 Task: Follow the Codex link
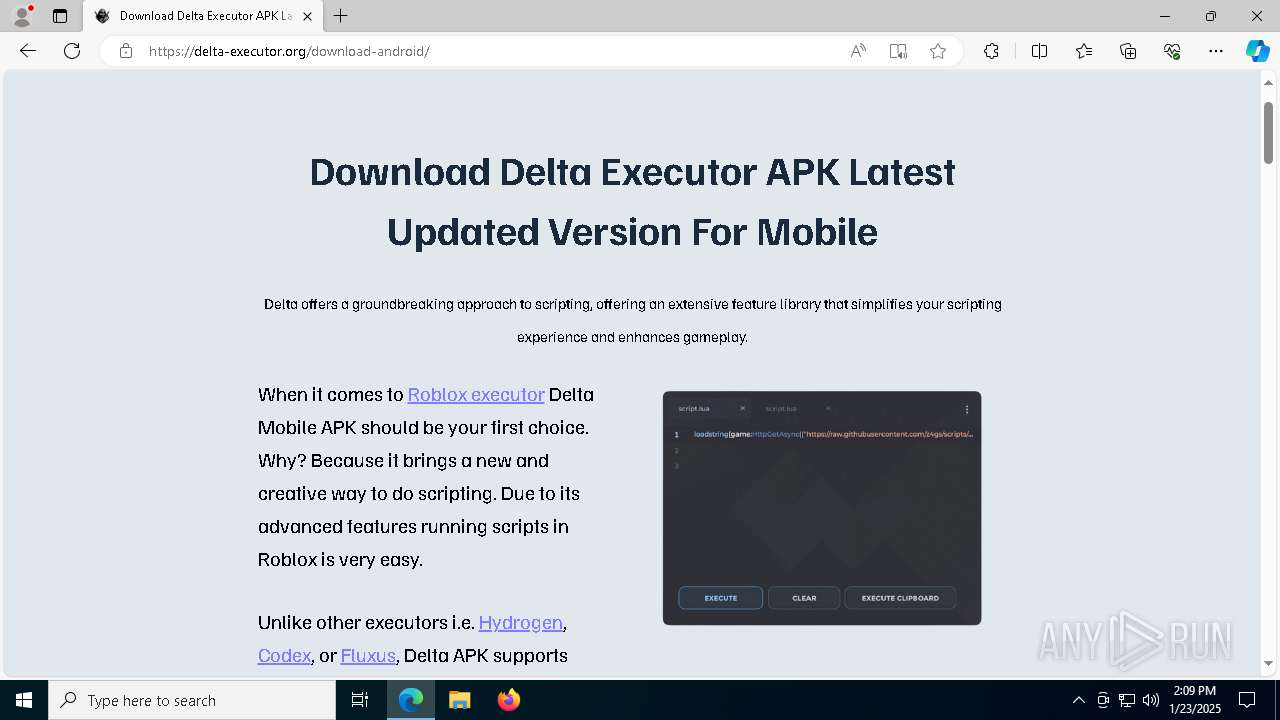tap(285, 656)
